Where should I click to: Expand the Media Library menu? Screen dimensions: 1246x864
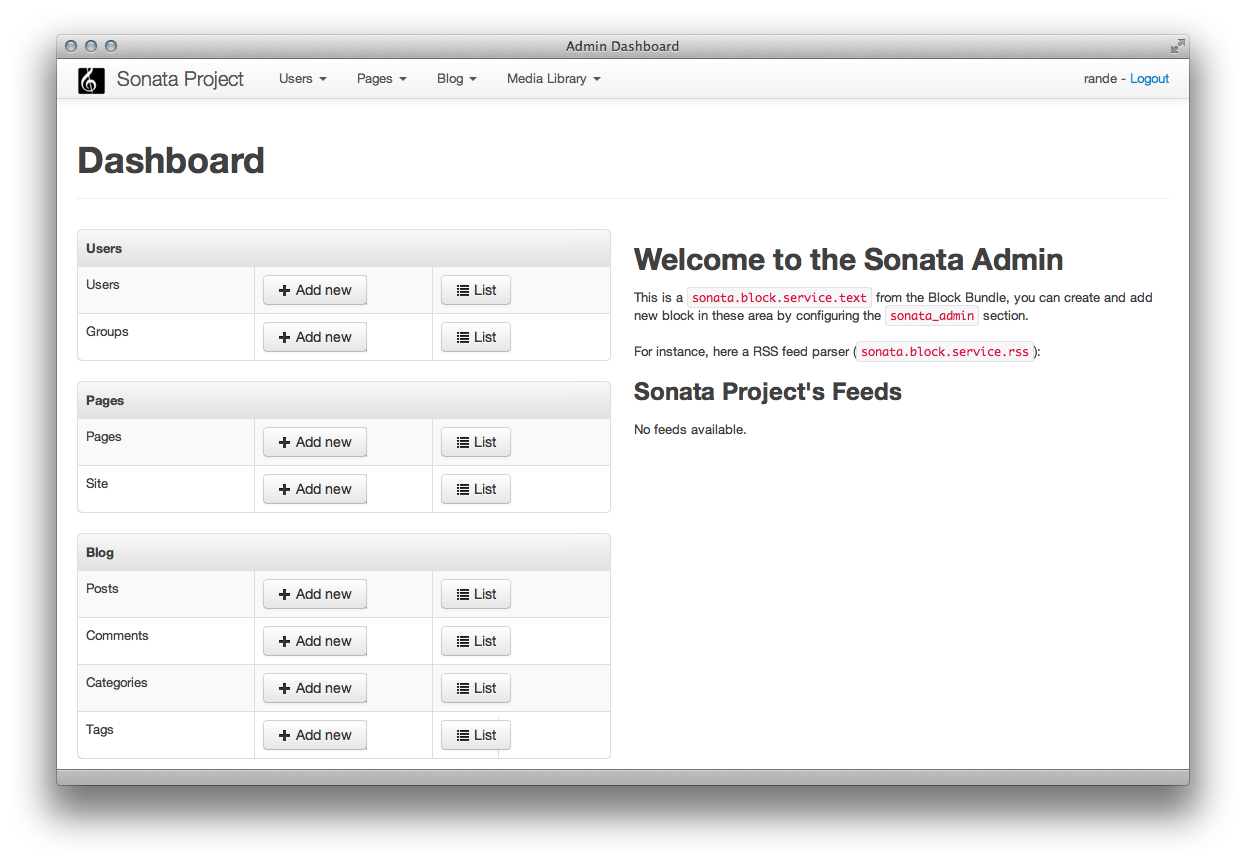pyautogui.click(x=553, y=79)
